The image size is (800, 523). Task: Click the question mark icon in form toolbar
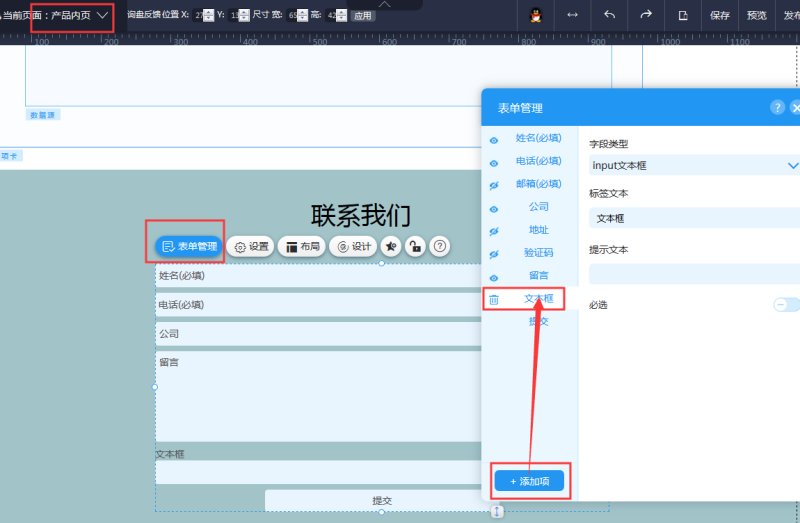439,246
